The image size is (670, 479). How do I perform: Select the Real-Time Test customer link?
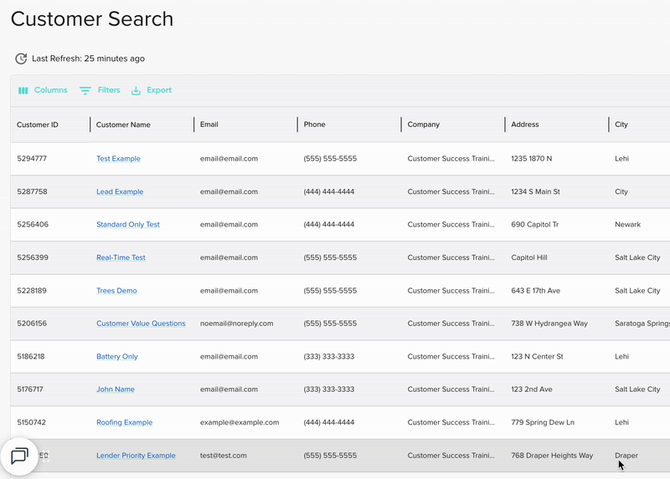click(121, 258)
